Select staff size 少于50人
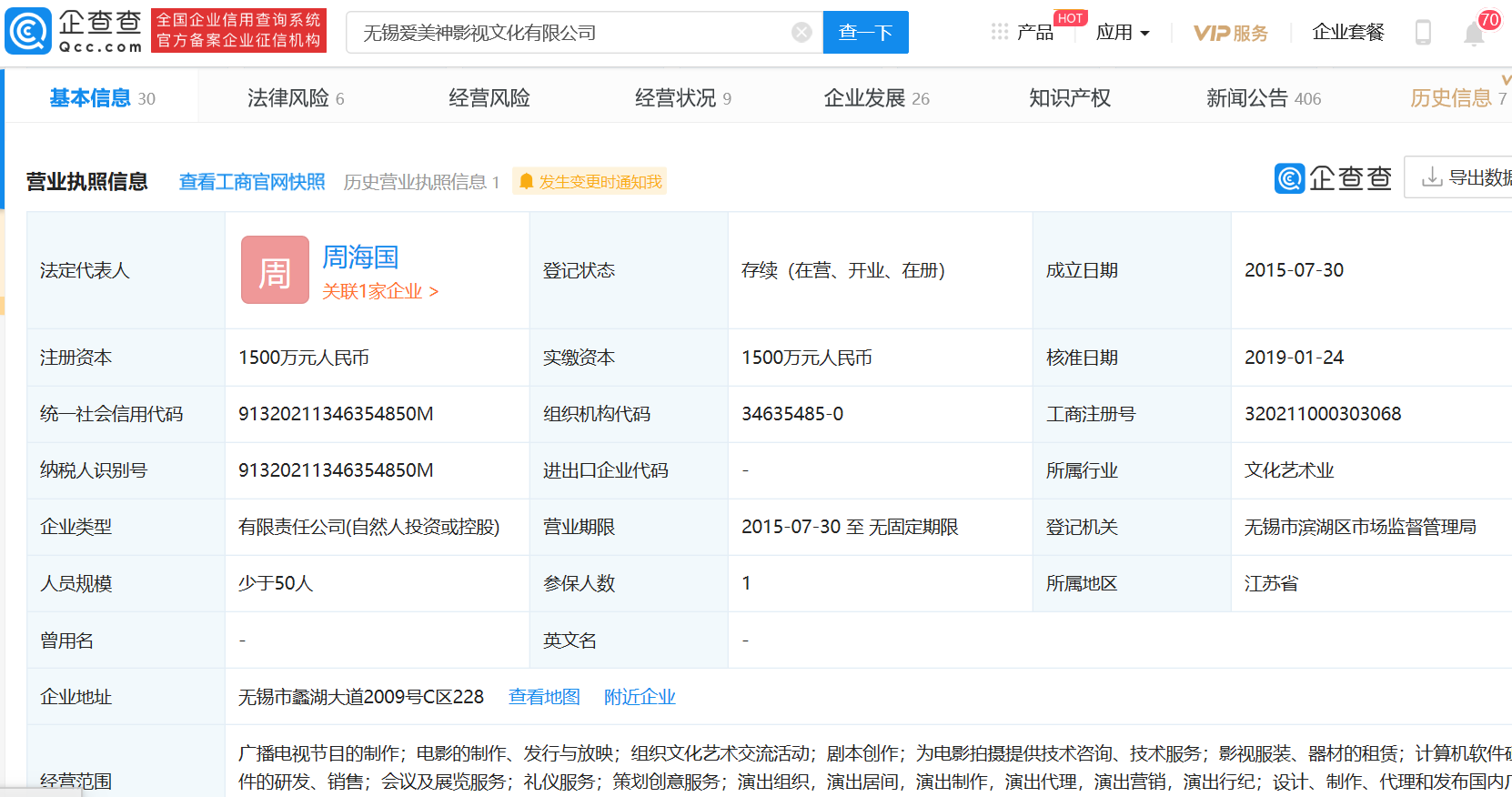The image size is (1512, 797). [276, 583]
